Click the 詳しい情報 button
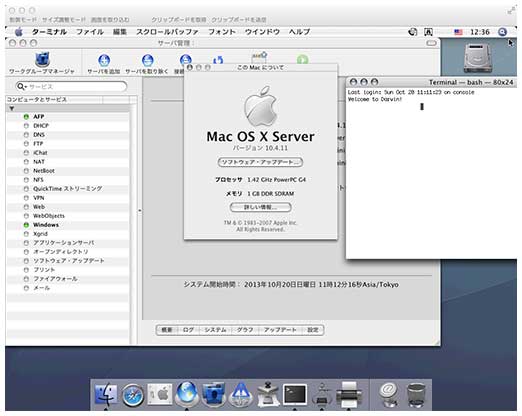The width and height of the screenshot is (522, 416). 260,207
